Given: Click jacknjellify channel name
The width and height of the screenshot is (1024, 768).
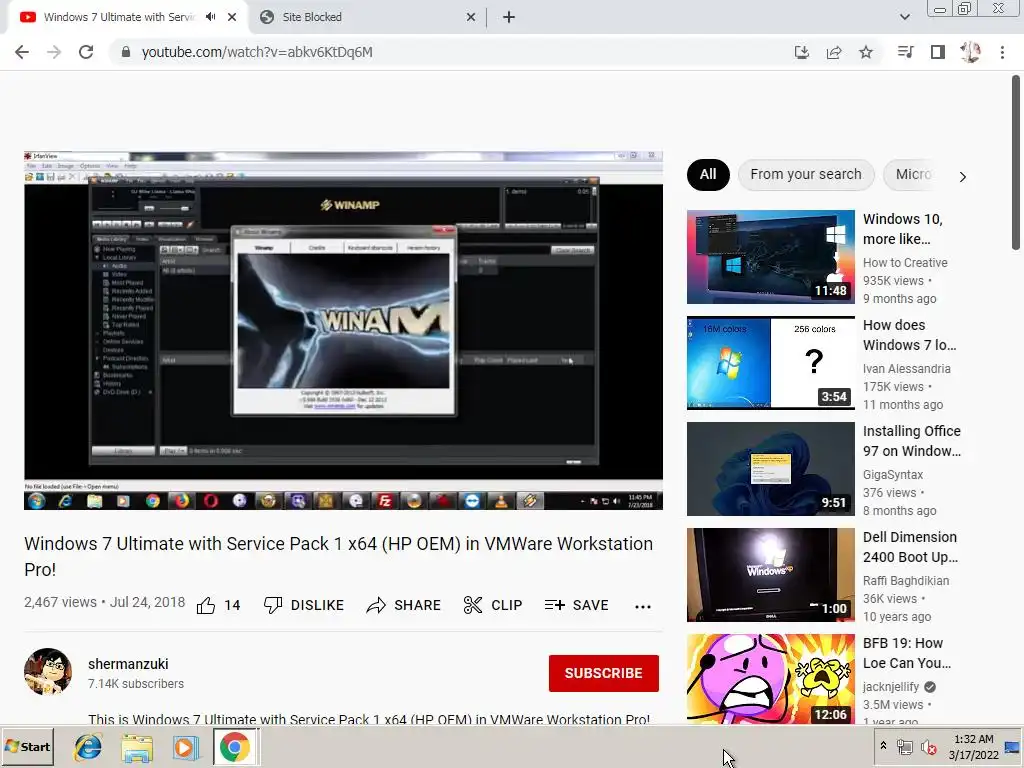Looking at the screenshot, I should 891,686.
